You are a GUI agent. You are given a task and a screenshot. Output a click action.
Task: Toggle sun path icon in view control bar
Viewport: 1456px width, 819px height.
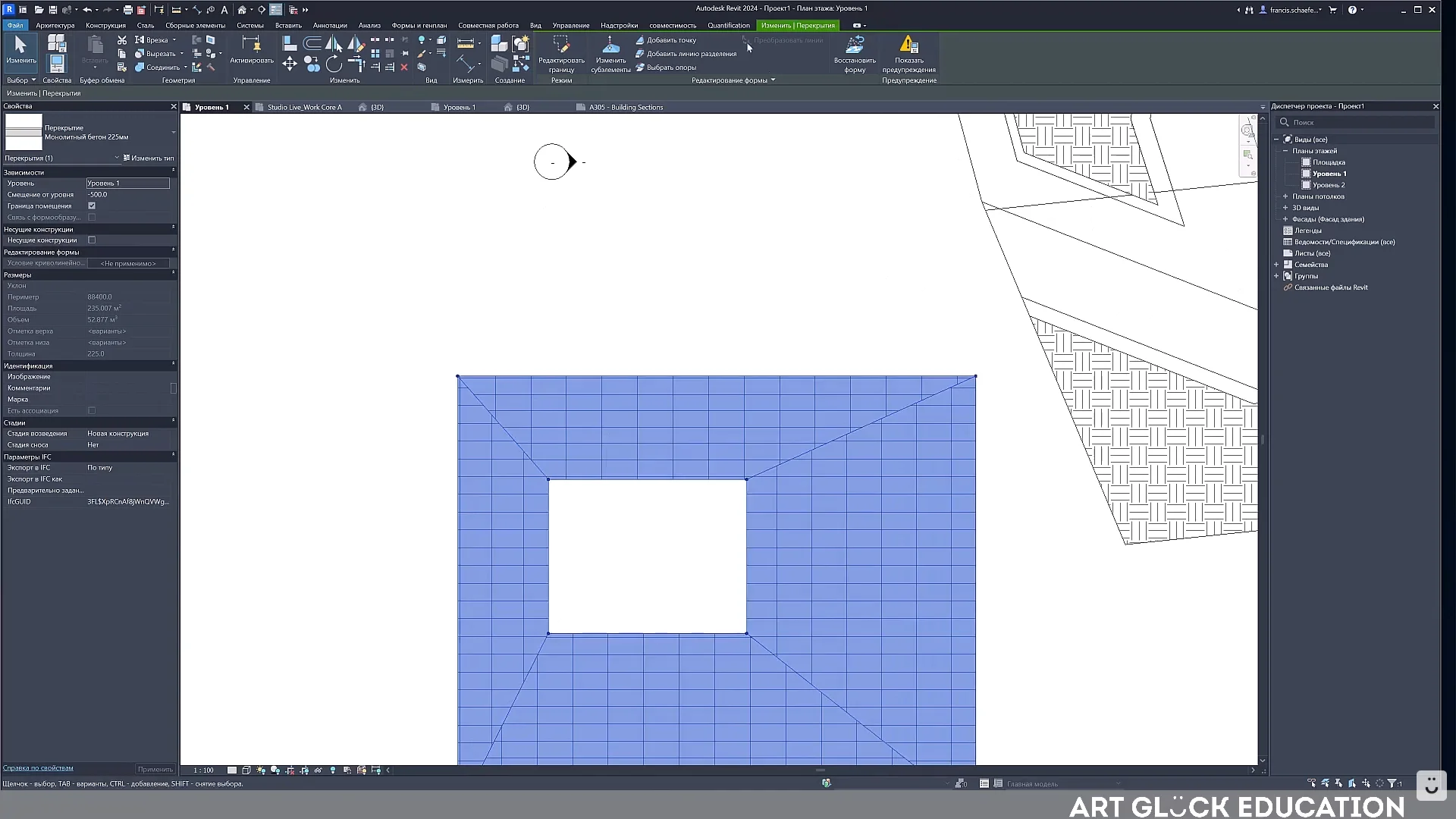click(x=261, y=770)
